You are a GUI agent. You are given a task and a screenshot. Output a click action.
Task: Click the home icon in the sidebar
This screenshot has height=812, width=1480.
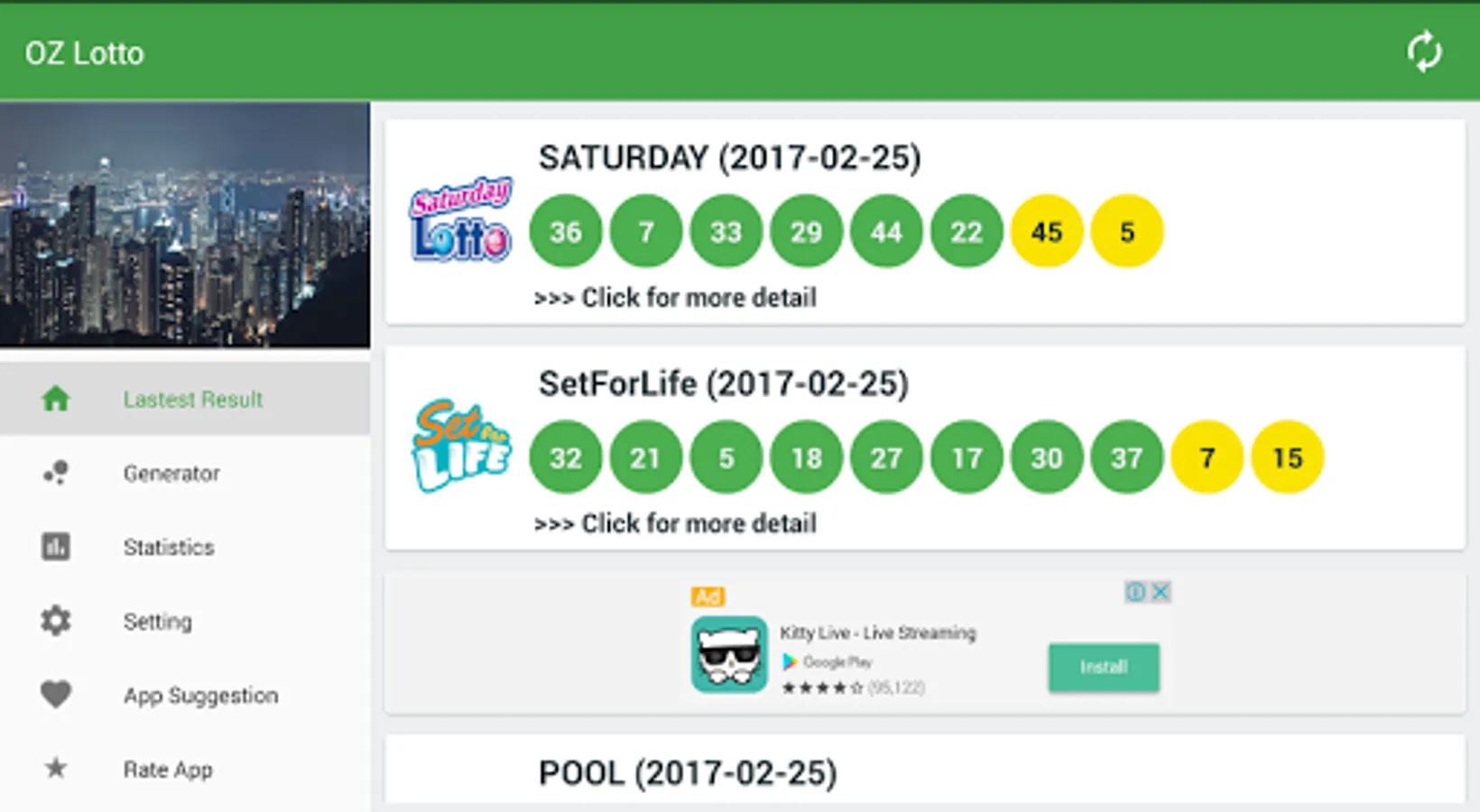[56, 399]
